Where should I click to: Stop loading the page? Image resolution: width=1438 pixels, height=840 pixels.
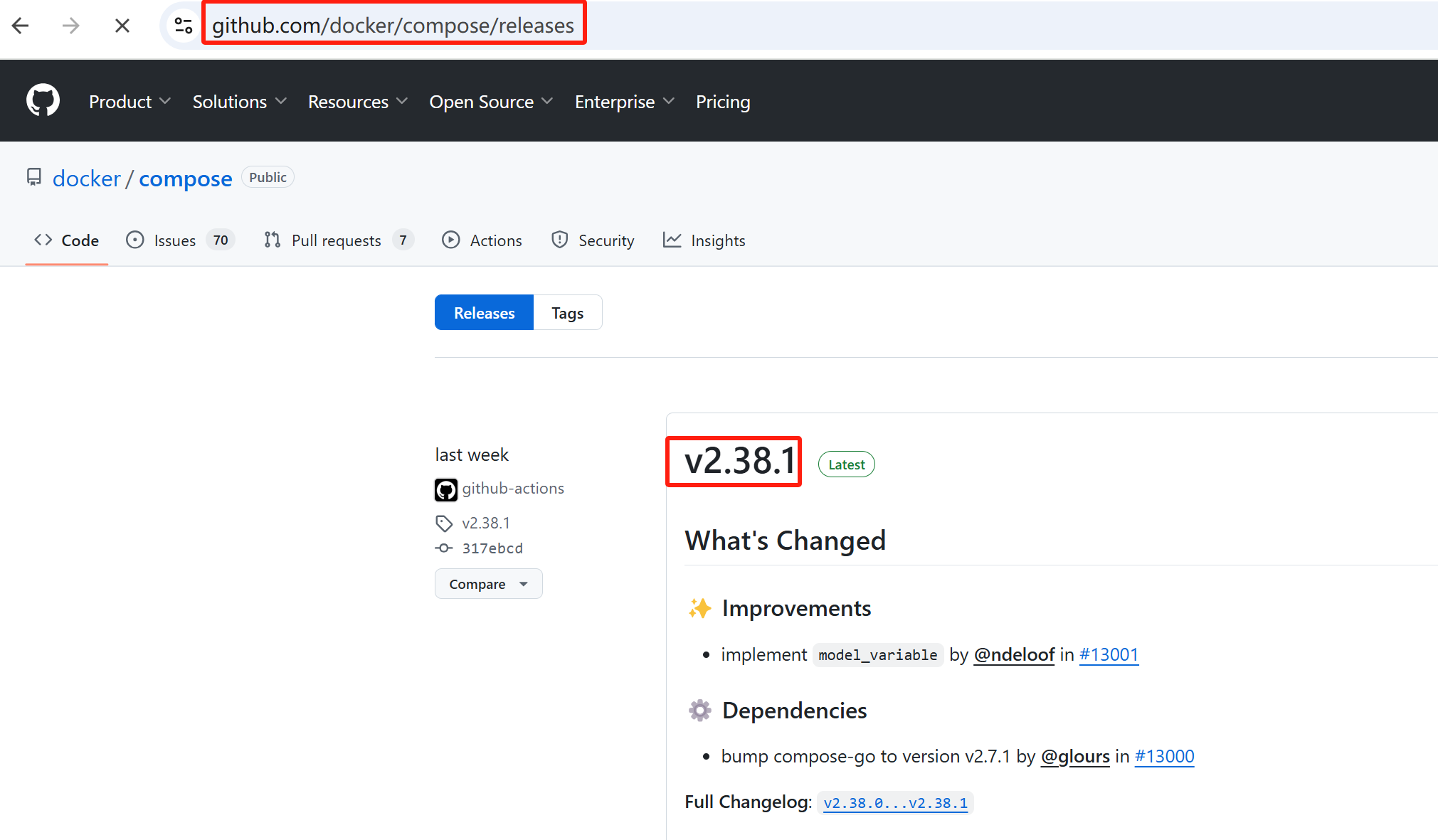click(122, 26)
